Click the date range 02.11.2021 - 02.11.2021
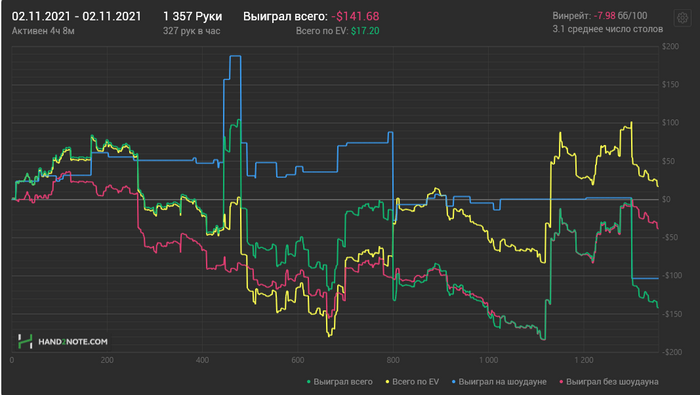This screenshot has height=395, width=700. pos(76,17)
